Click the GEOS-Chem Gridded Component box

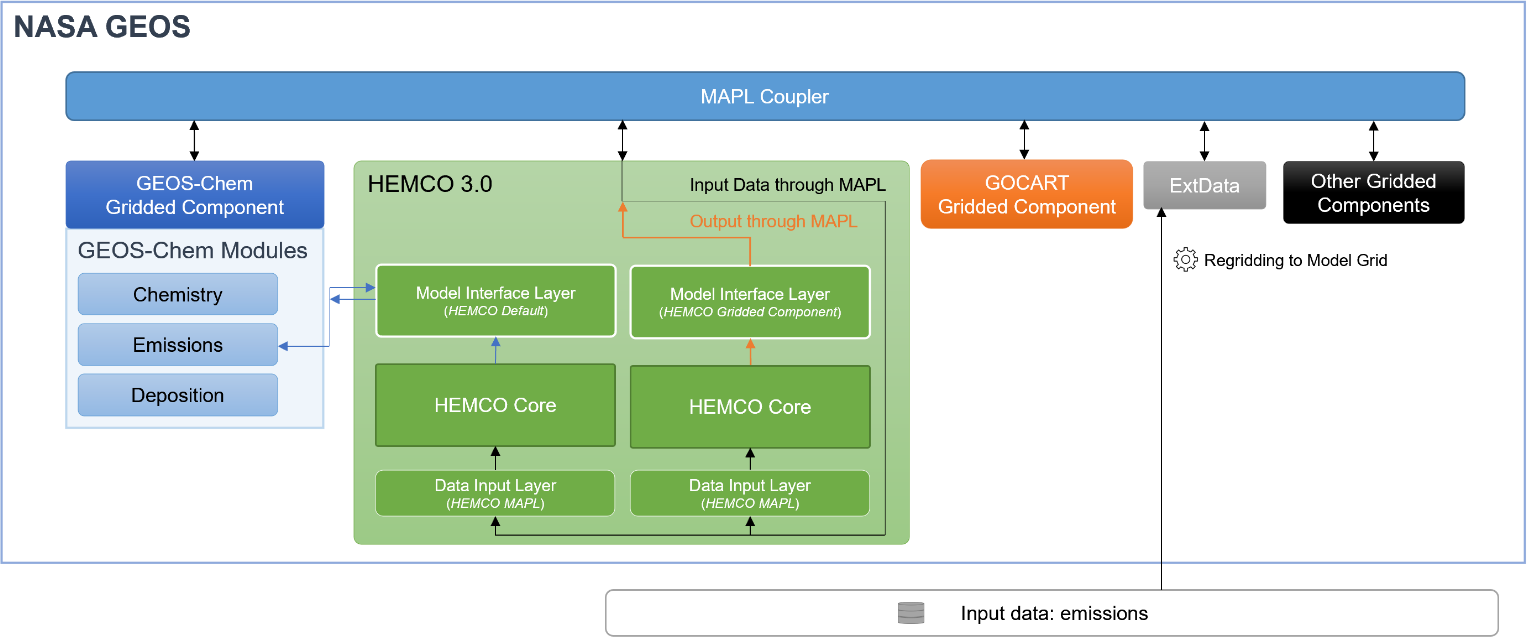[195, 195]
